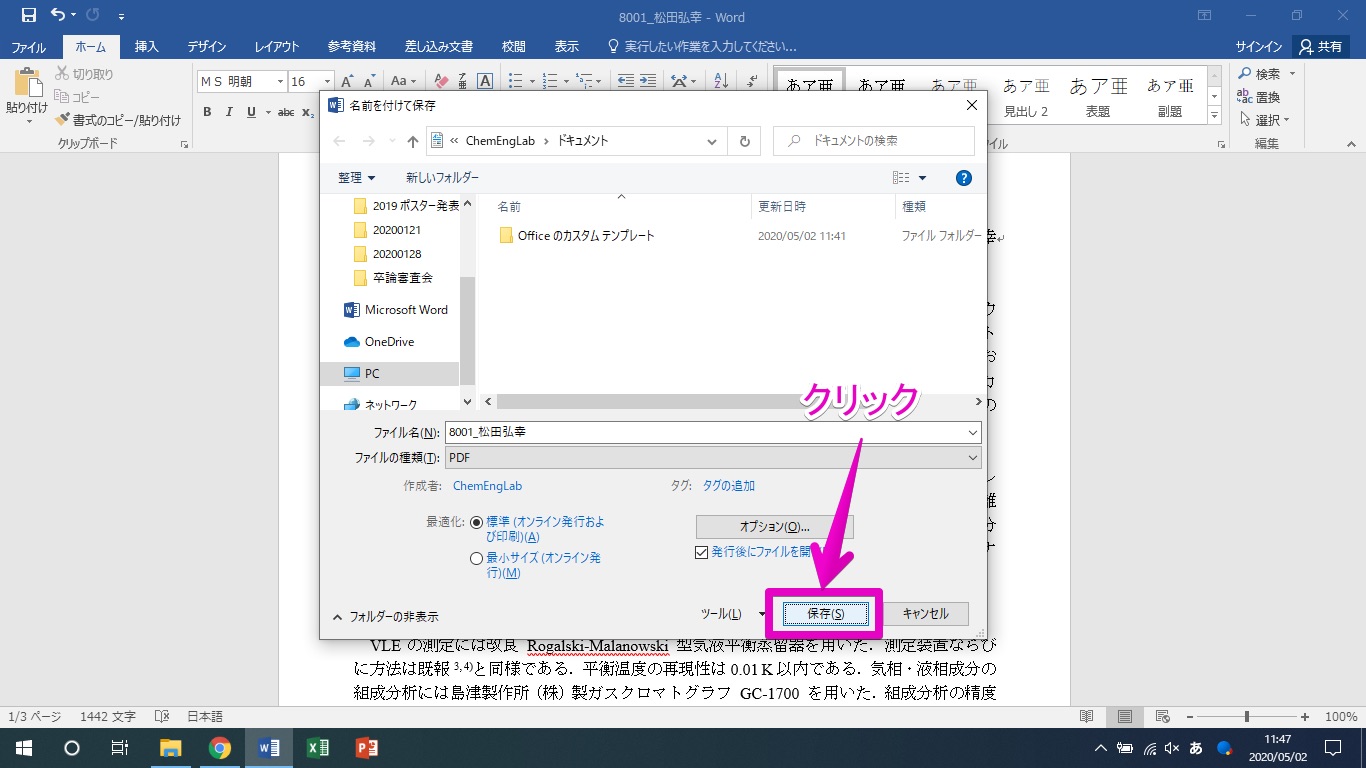Expand the ファイル名 combo box arrow
Screen dimensions: 1366x768
[x=973, y=432]
